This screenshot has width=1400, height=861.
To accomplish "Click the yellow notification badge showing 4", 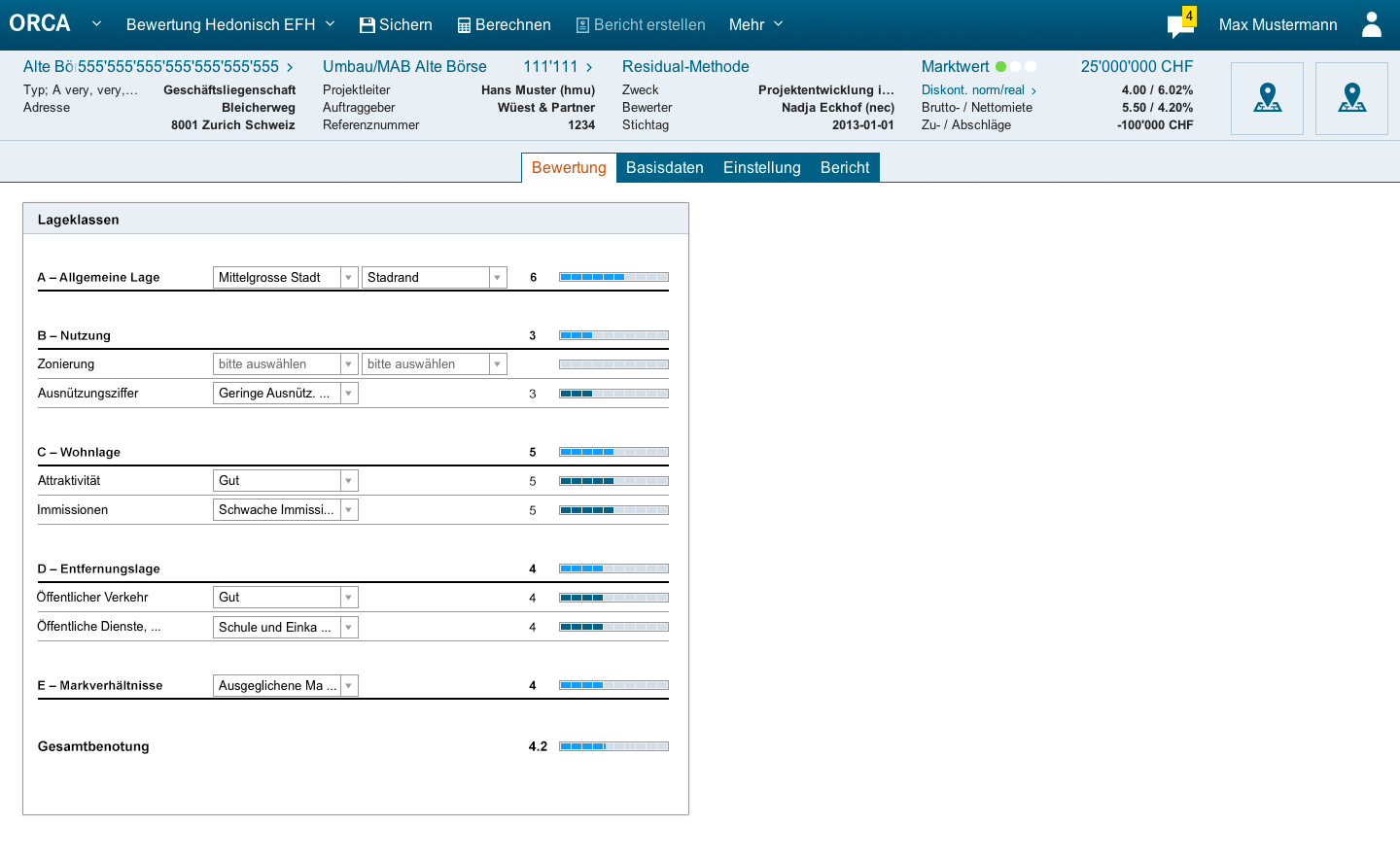I will click(1189, 16).
